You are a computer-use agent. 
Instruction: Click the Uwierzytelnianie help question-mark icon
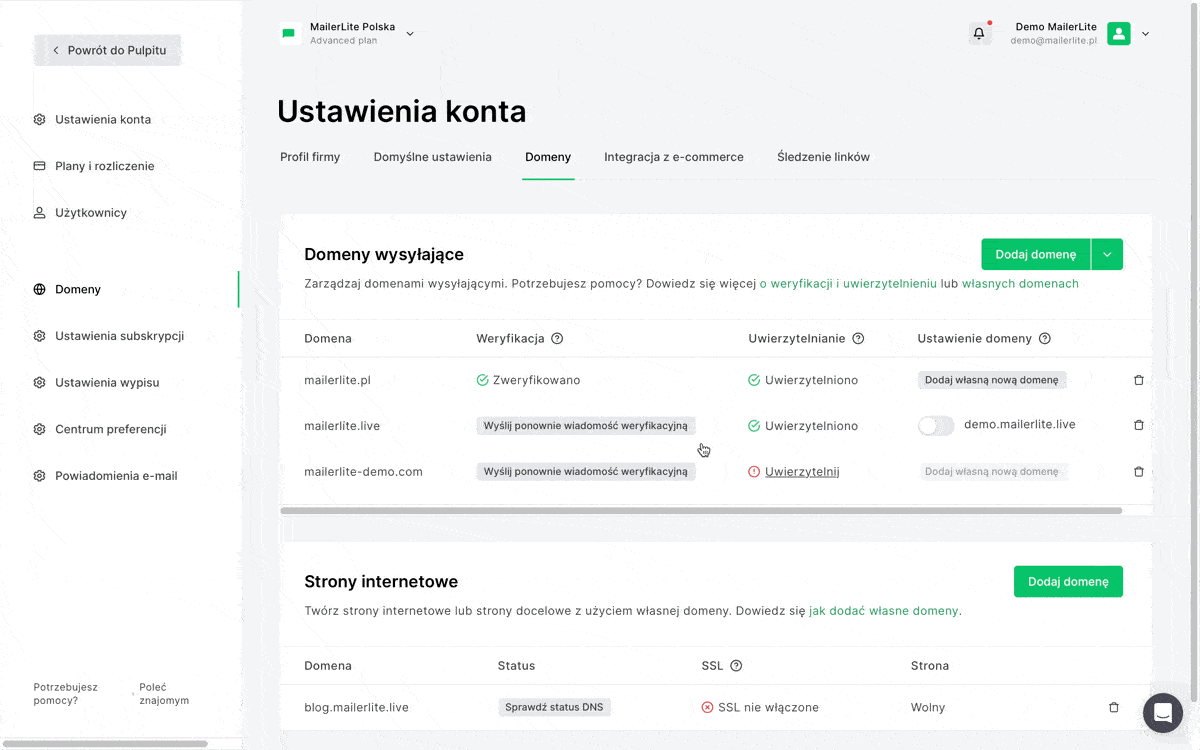pyautogui.click(x=858, y=338)
